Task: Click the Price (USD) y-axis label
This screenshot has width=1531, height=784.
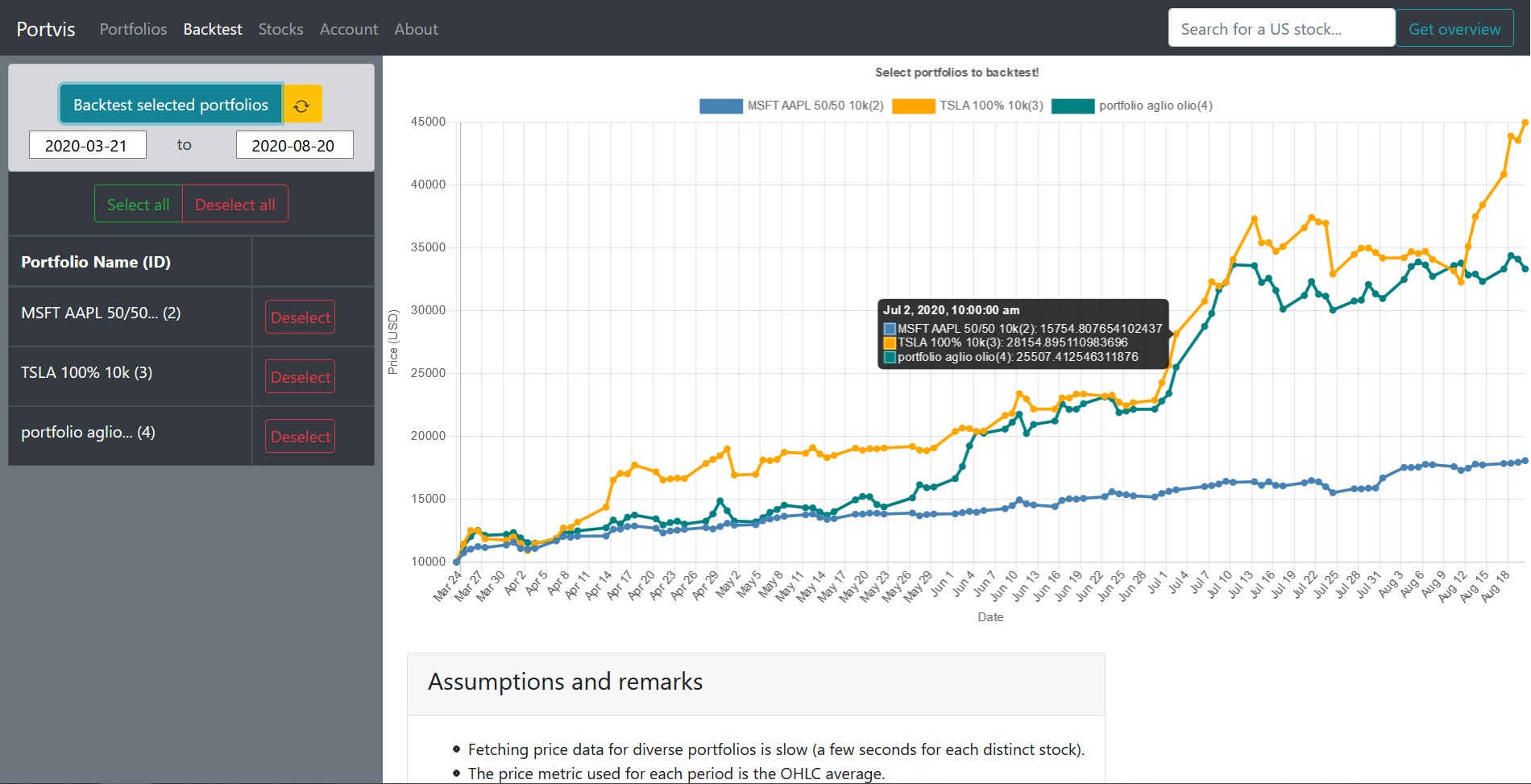Action: pyautogui.click(x=393, y=342)
